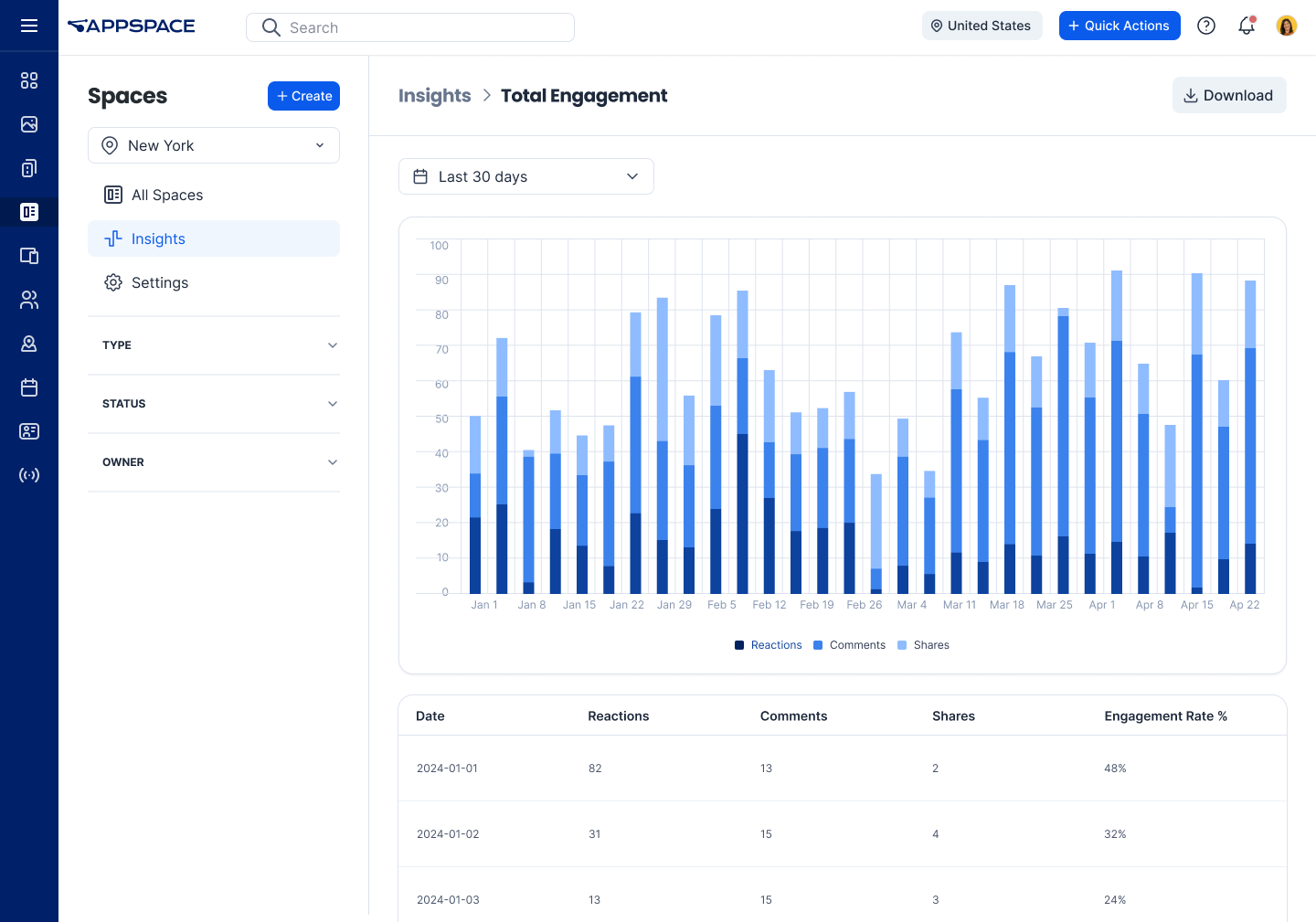
Task: Select the broadcast signal icon in sidebar
Action: point(29,474)
